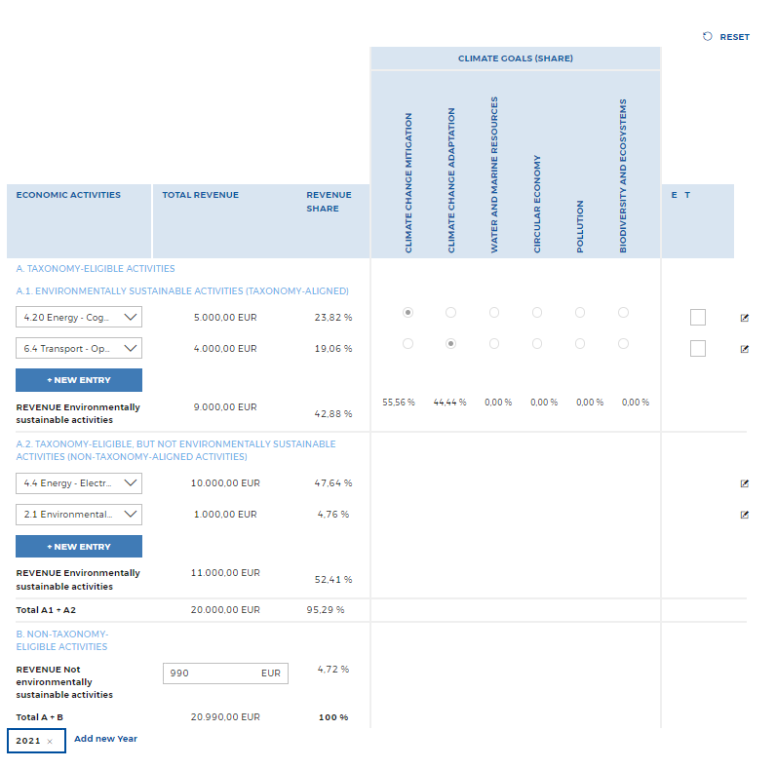This screenshot has width=776, height=769.
Task: Select Climate Change Adaptation for 4.20 Energy row
Action: (x=451, y=312)
